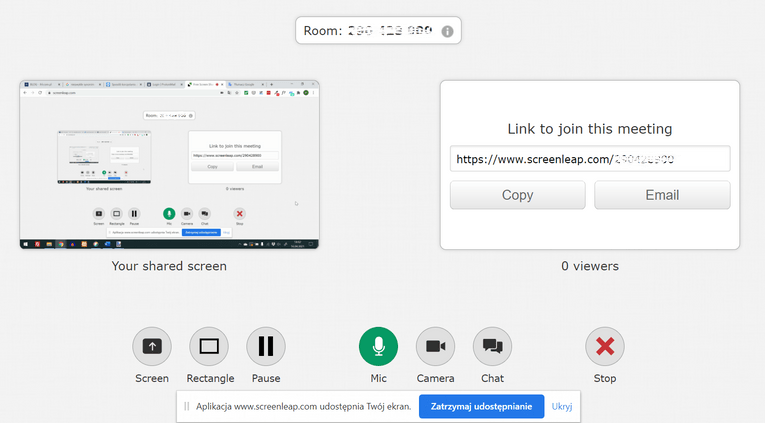The image size is (765, 423).
Task: Send the meeting link via Email button
Action: (661, 195)
